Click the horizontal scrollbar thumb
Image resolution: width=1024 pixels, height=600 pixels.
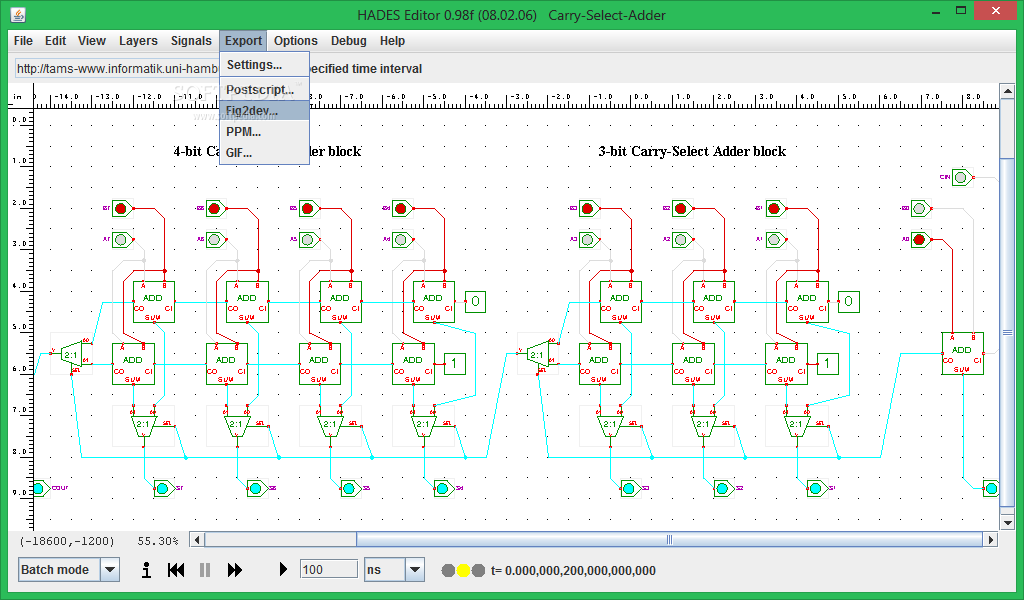click(x=669, y=539)
